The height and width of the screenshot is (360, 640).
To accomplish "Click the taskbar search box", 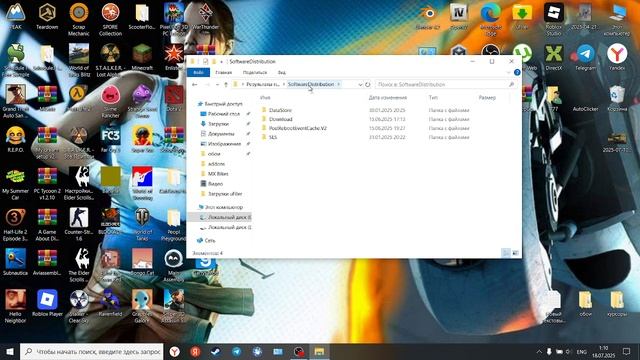I will point(91,351).
